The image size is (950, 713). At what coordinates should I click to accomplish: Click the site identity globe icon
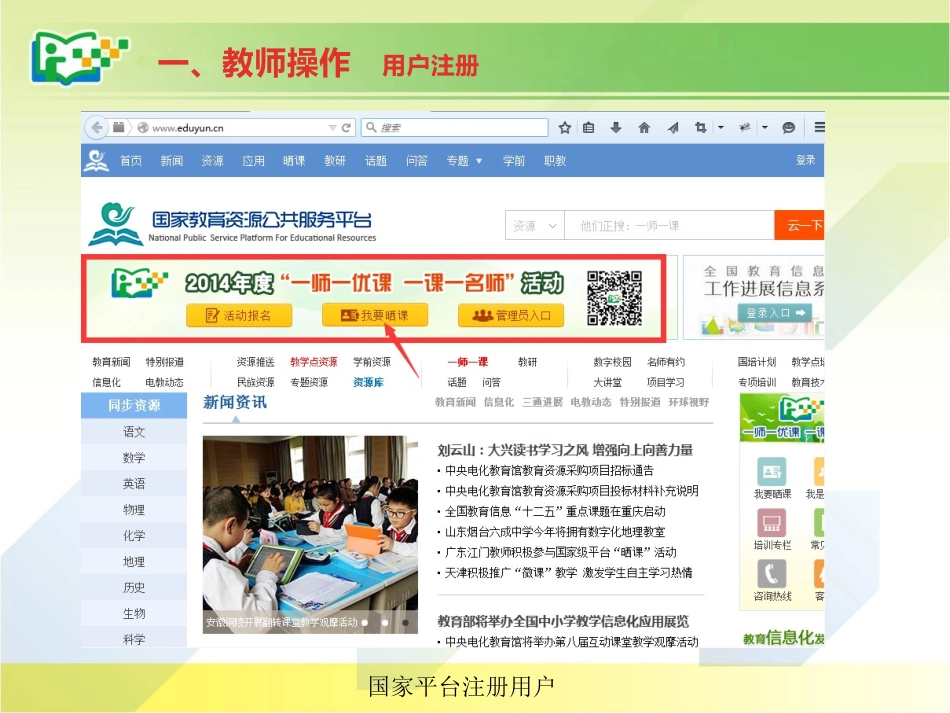click(143, 128)
